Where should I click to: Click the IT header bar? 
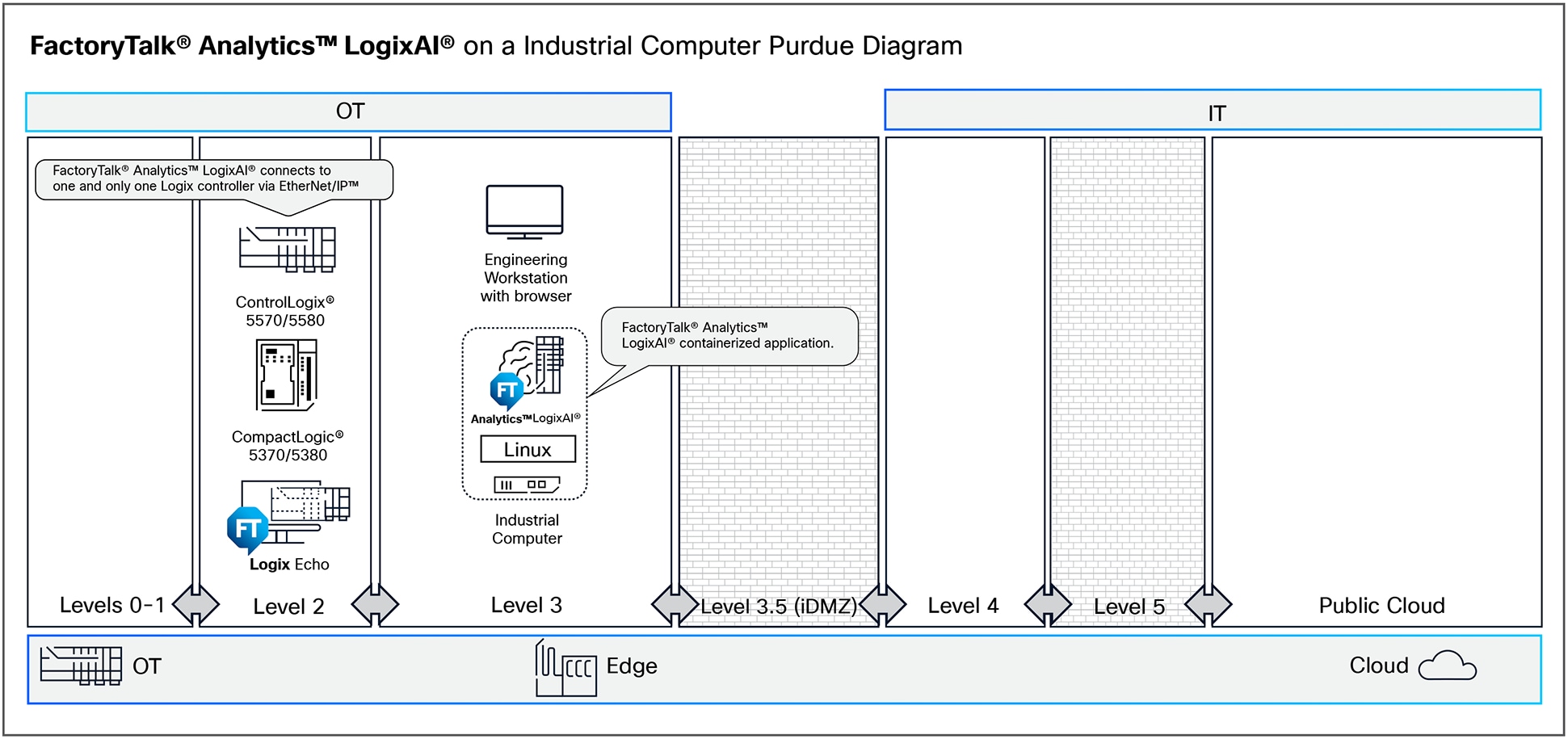[x=1213, y=110]
